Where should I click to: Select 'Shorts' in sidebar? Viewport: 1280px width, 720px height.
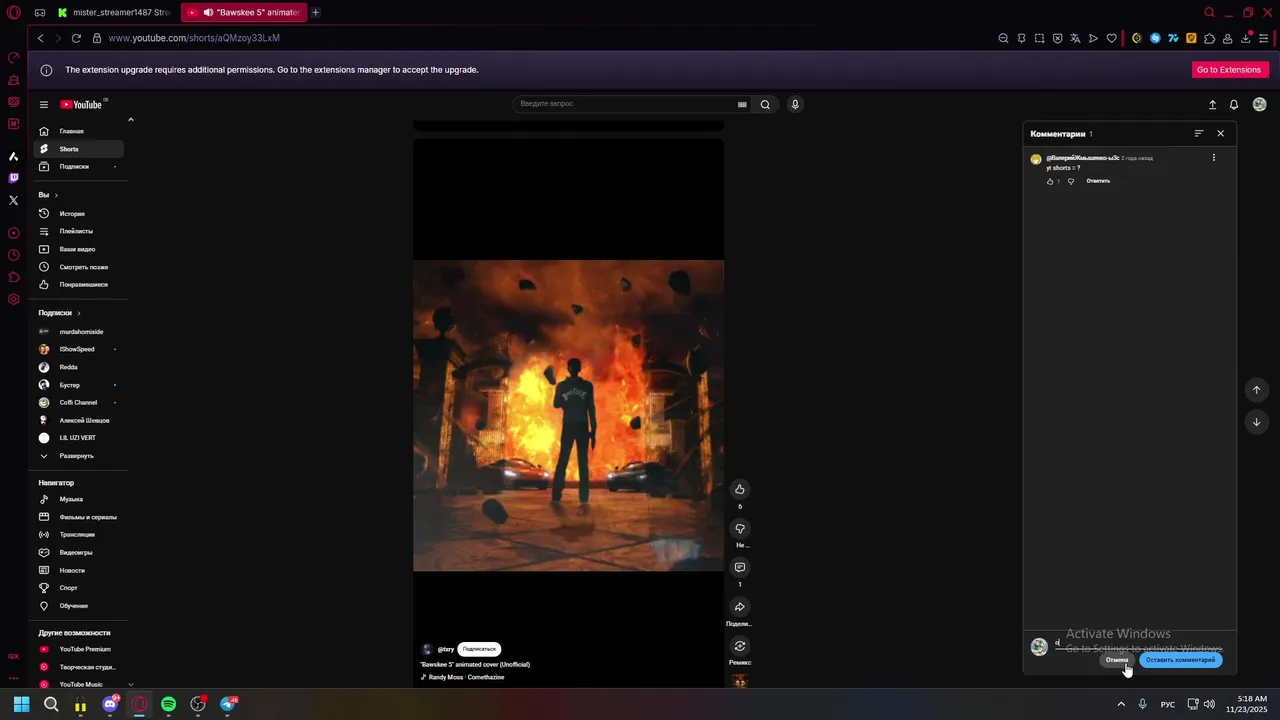pyautogui.click(x=78, y=149)
